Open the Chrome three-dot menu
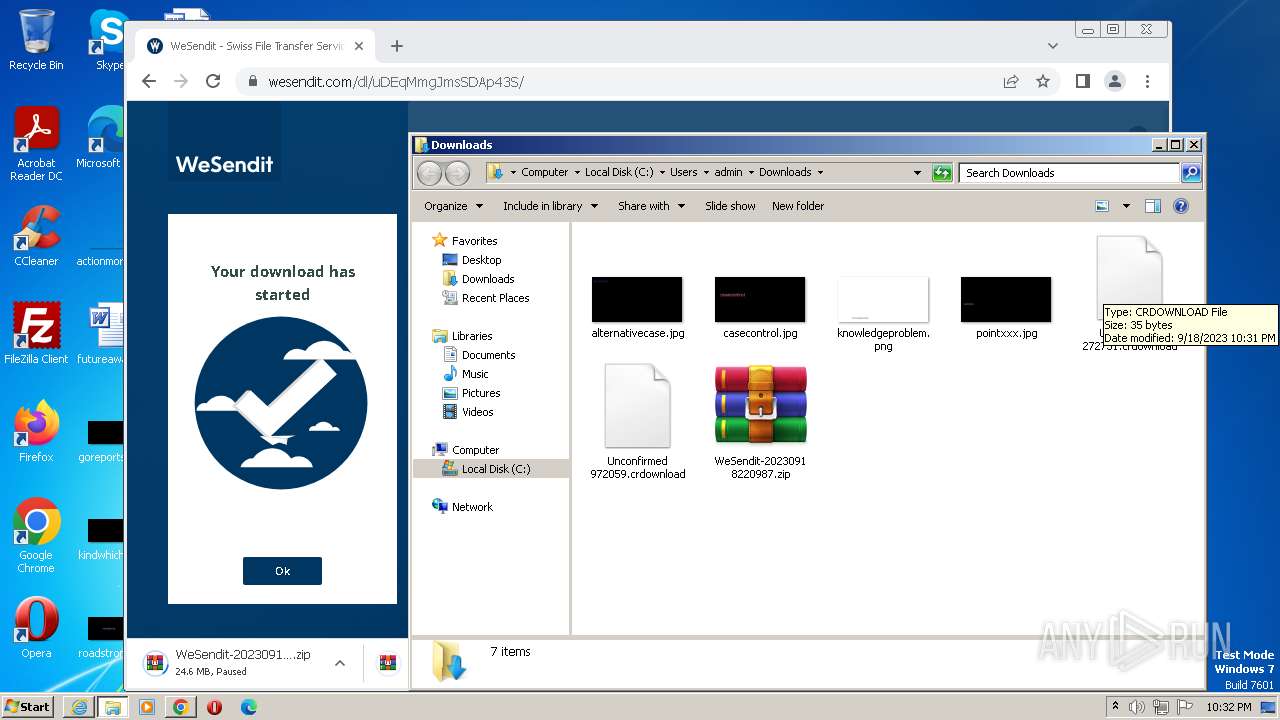Viewport: 1280px width, 720px height. coord(1147,81)
